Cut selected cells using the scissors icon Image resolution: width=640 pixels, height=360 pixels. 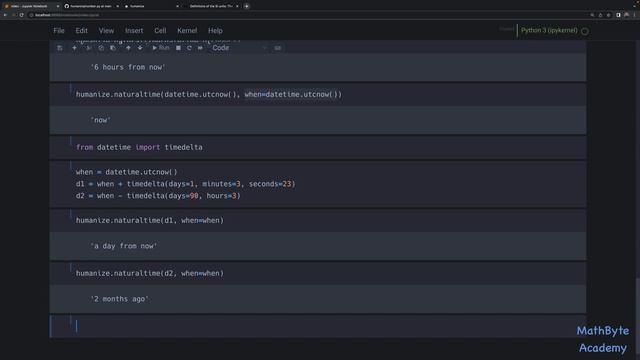(x=89, y=48)
